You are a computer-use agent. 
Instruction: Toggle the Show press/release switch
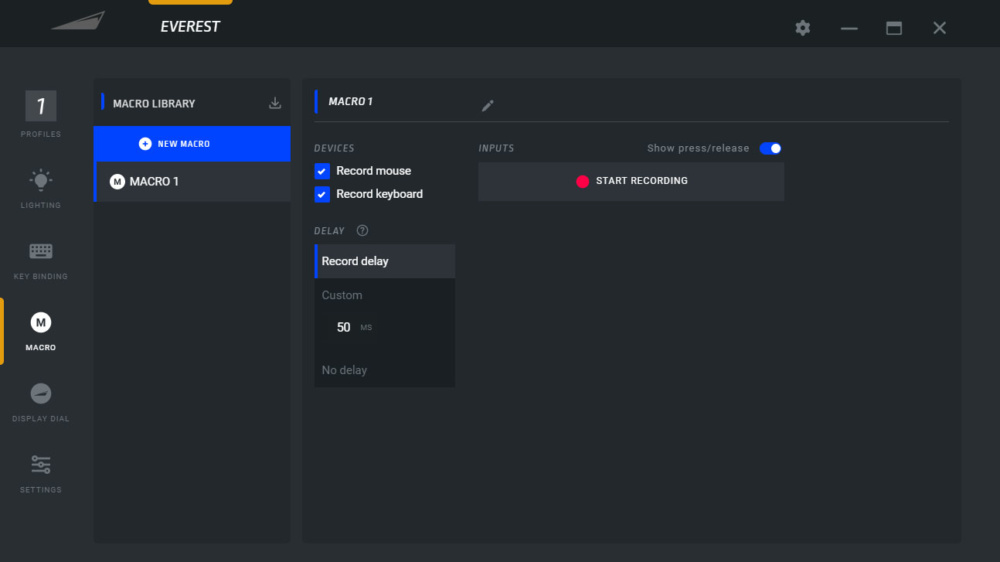pos(770,148)
